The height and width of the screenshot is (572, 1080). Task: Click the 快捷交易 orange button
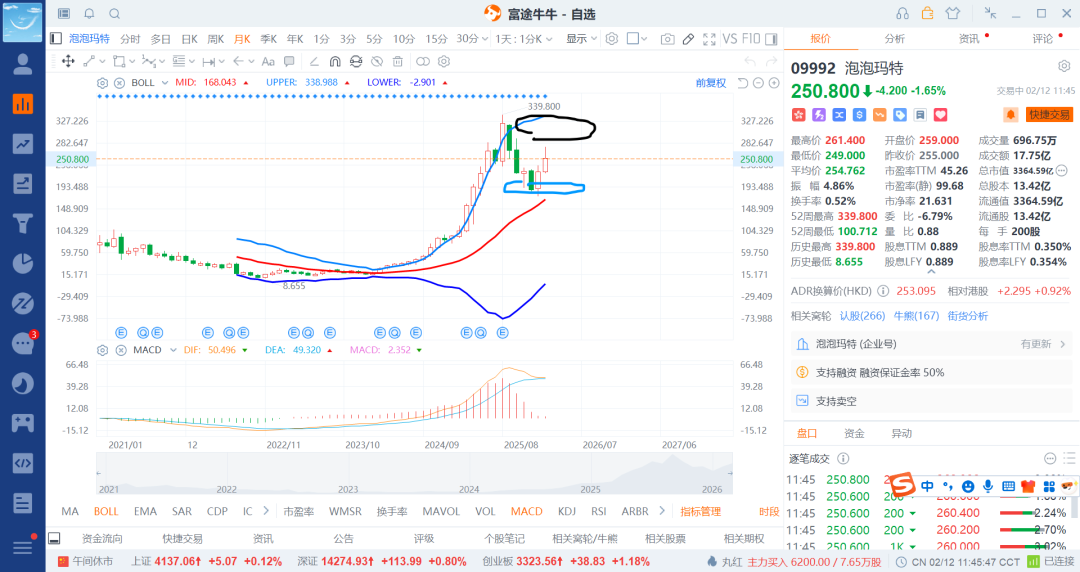1050,115
